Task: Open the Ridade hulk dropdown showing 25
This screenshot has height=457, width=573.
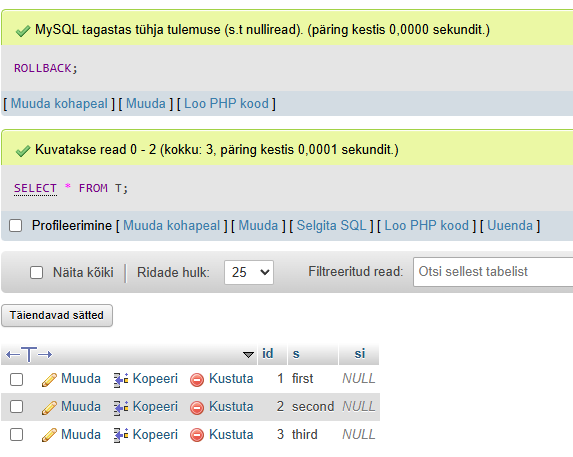Action: [x=249, y=272]
